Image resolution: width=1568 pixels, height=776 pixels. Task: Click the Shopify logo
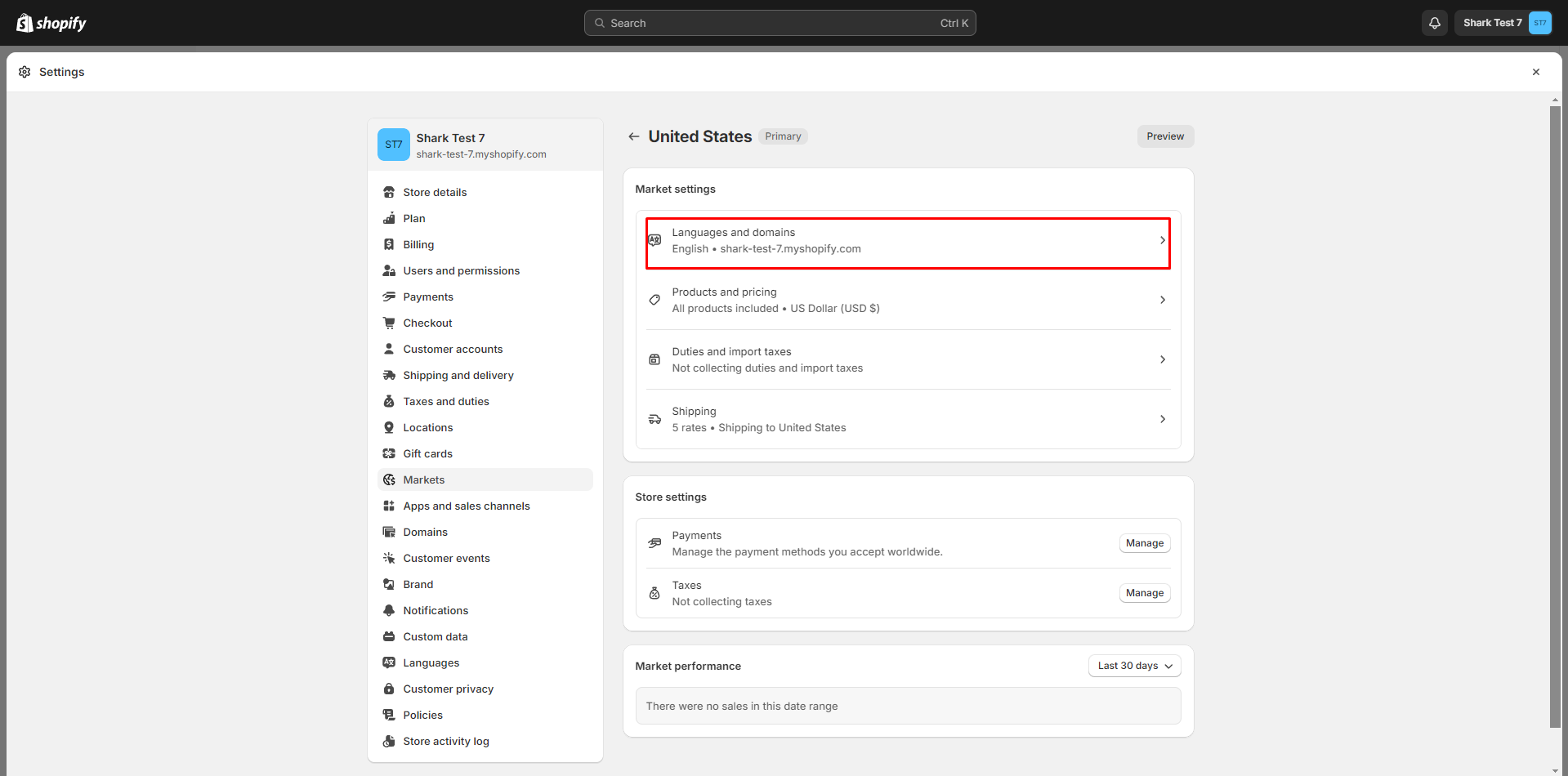pyautogui.click(x=51, y=23)
